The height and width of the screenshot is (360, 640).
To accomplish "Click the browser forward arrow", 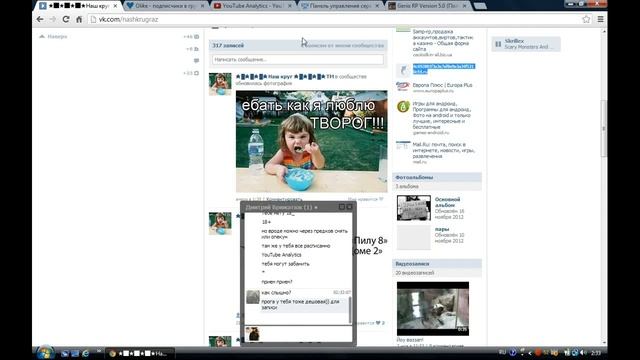I will click(x=53, y=19).
